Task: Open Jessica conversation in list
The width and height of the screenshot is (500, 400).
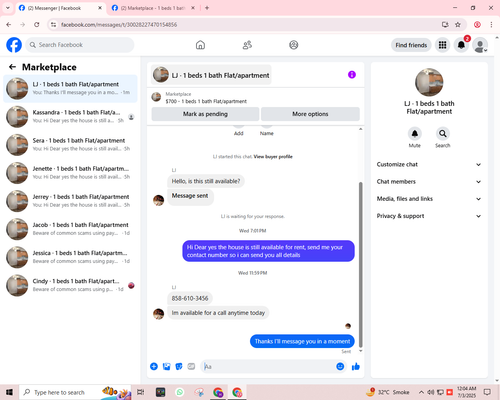Action: (70, 257)
